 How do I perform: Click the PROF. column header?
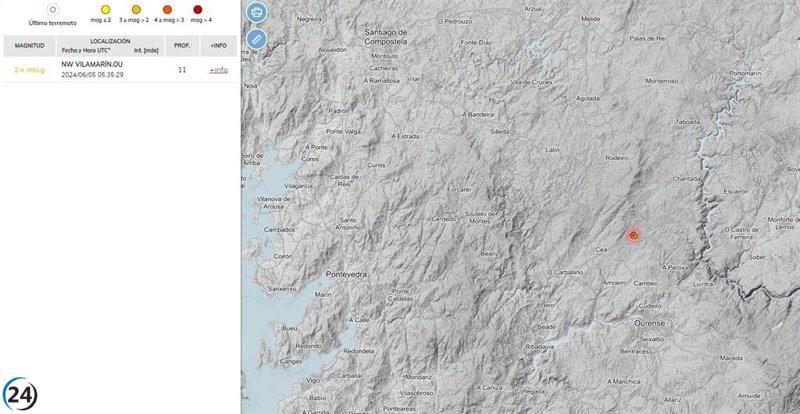pos(182,46)
